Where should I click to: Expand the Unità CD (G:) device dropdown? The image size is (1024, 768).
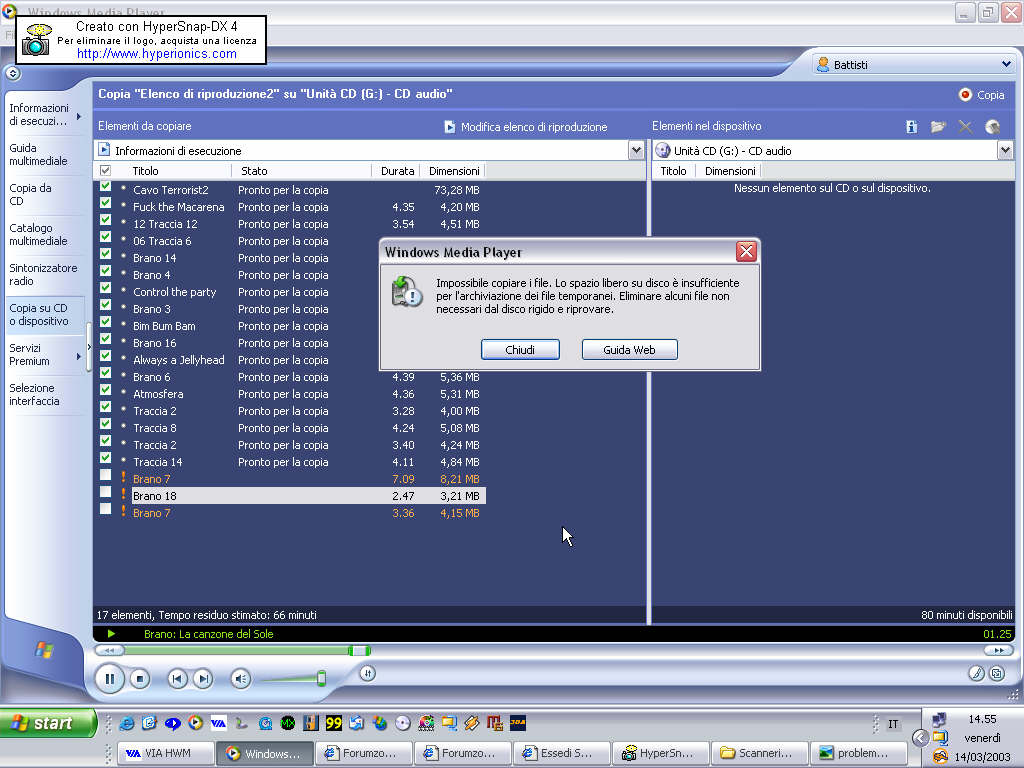pos(1005,151)
